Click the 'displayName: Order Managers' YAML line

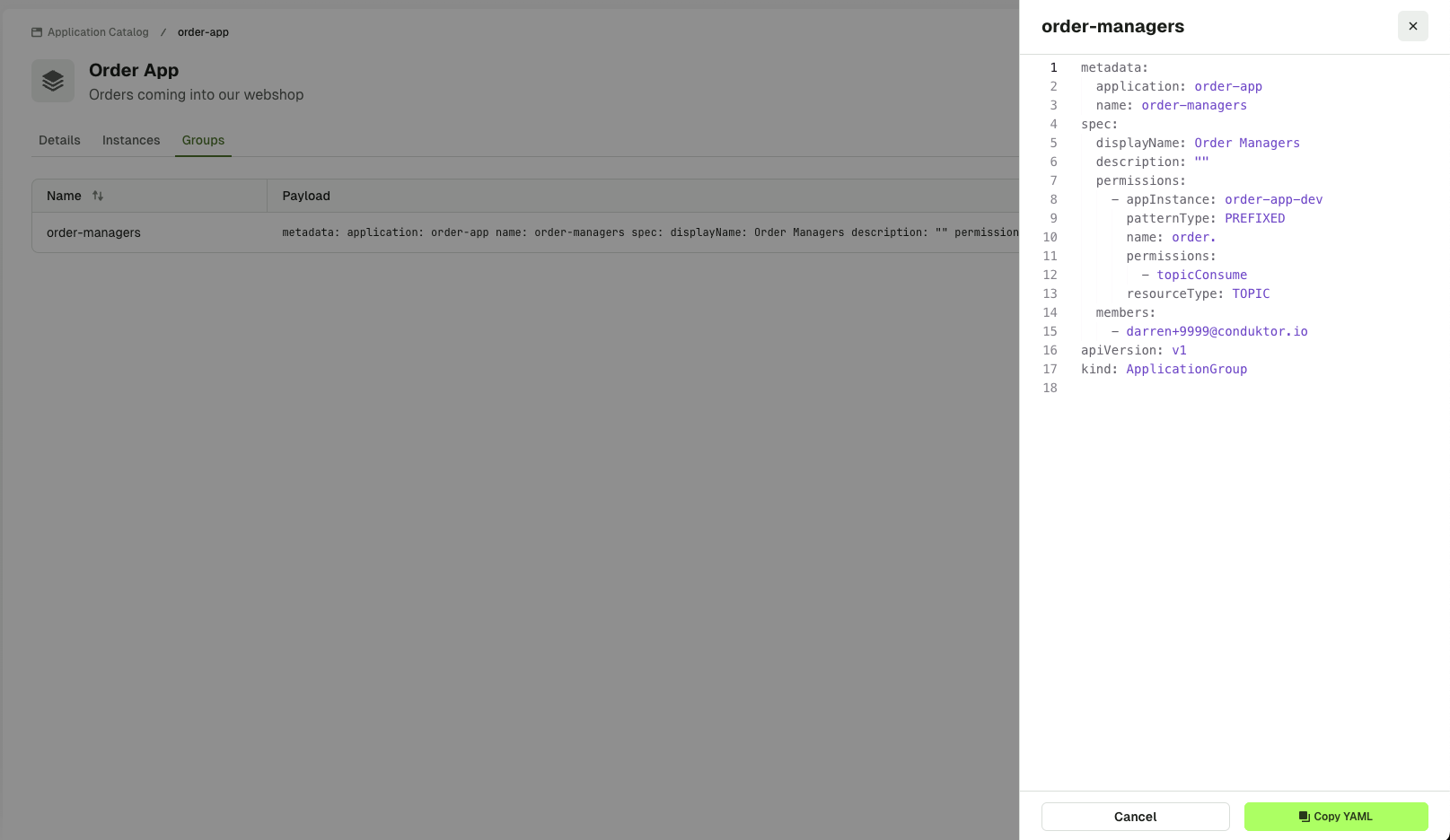1198,143
